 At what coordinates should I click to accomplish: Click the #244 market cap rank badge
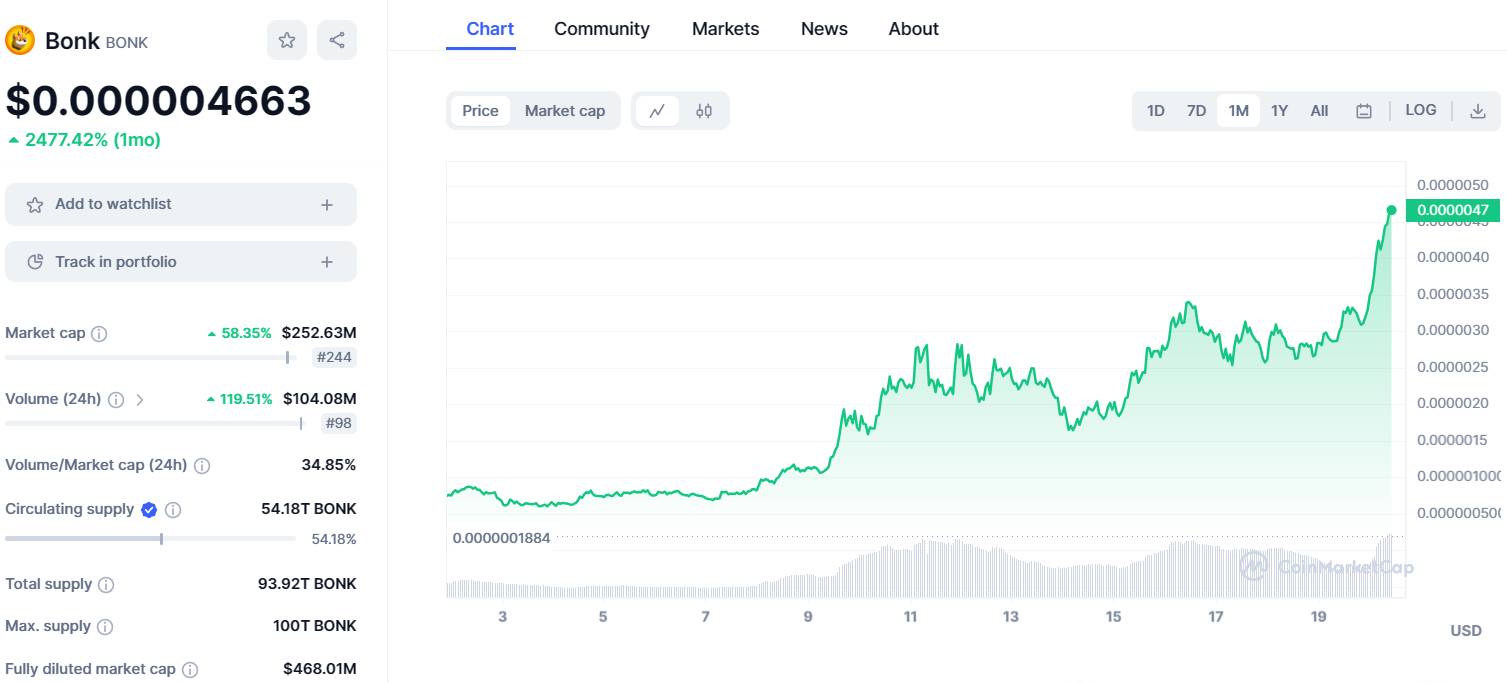tap(334, 357)
